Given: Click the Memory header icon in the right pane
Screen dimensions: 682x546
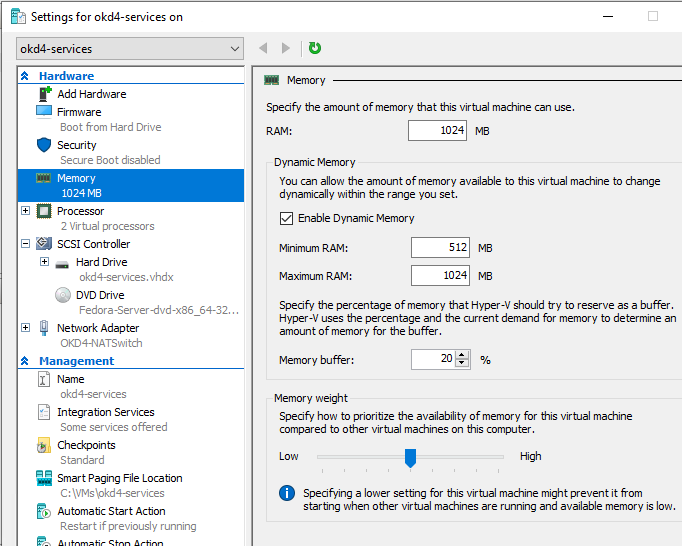Looking at the screenshot, I should click(271, 80).
